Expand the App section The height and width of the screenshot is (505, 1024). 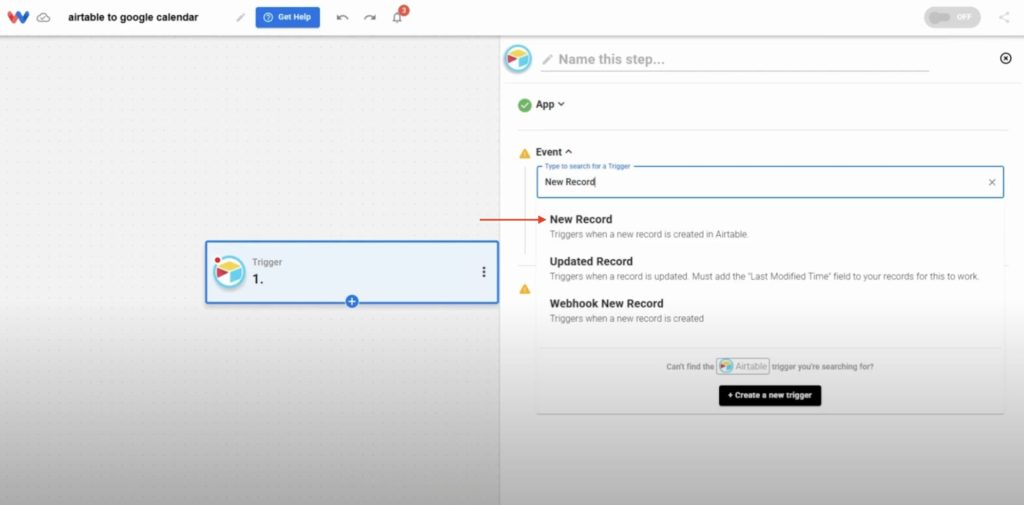(550, 105)
